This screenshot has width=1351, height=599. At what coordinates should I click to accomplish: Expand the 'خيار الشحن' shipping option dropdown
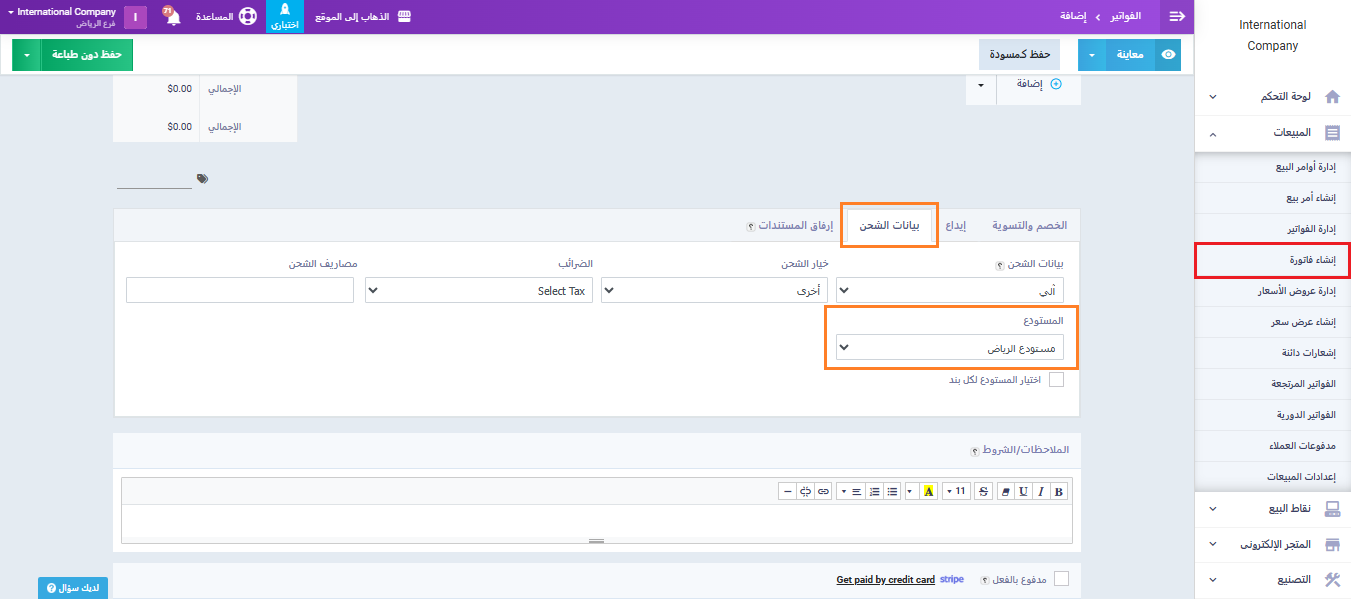pos(714,290)
